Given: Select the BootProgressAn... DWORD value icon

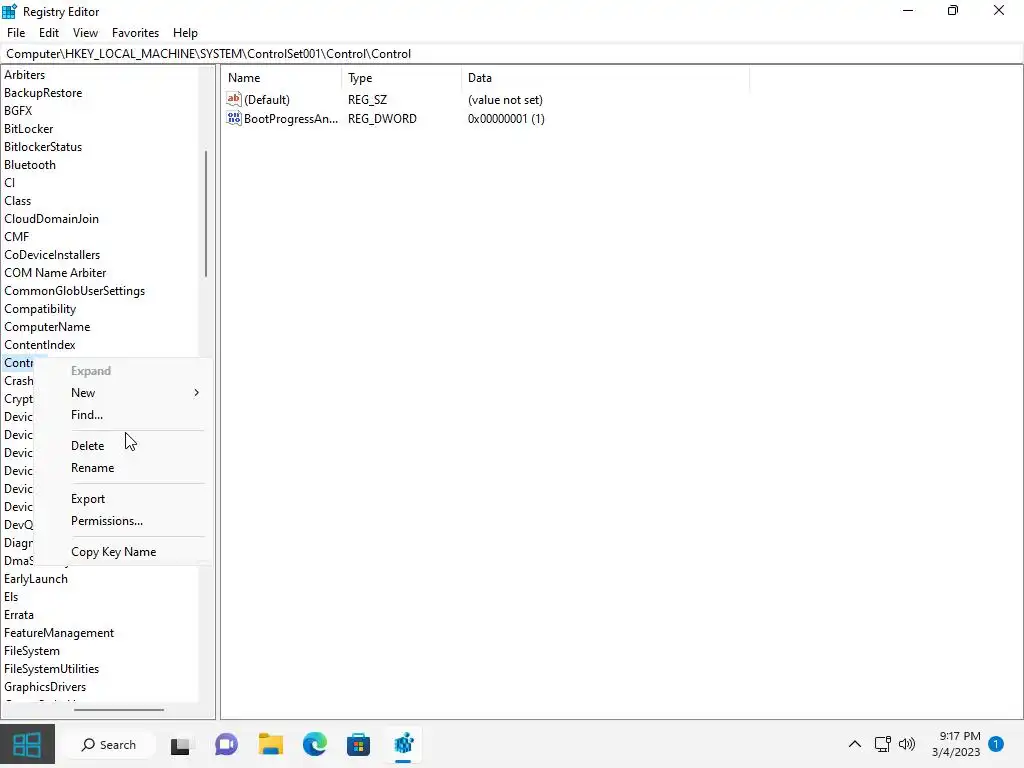Looking at the screenshot, I should pos(234,118).
